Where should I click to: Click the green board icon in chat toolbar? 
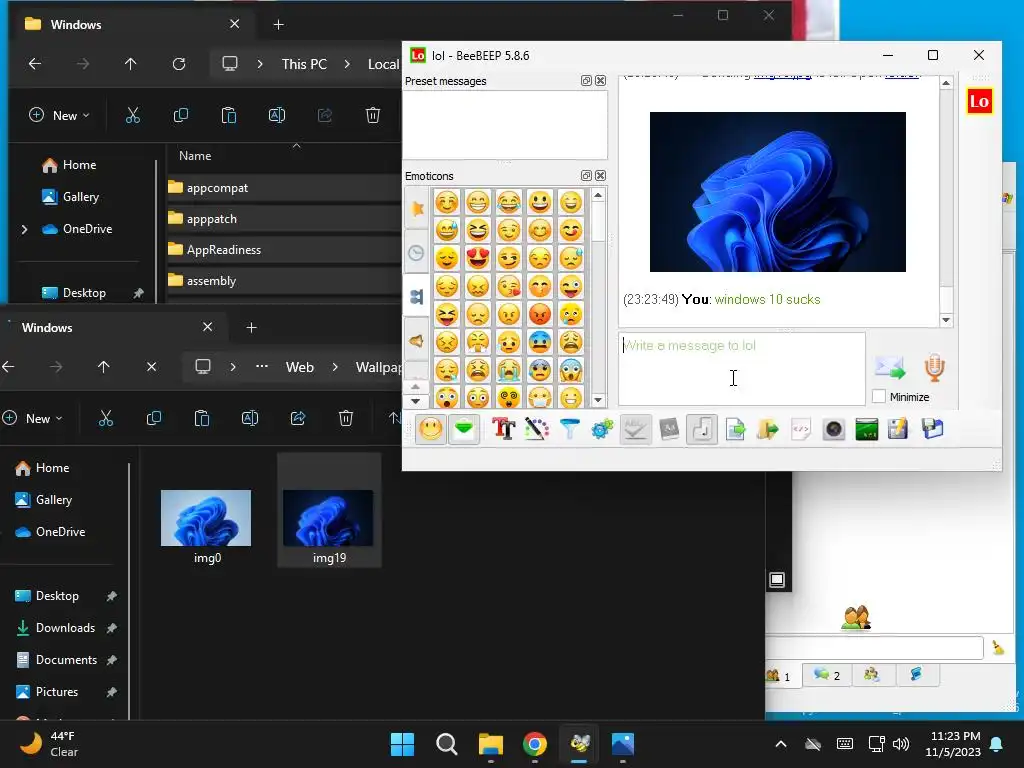pyautogui.click(x=867, y=429)
